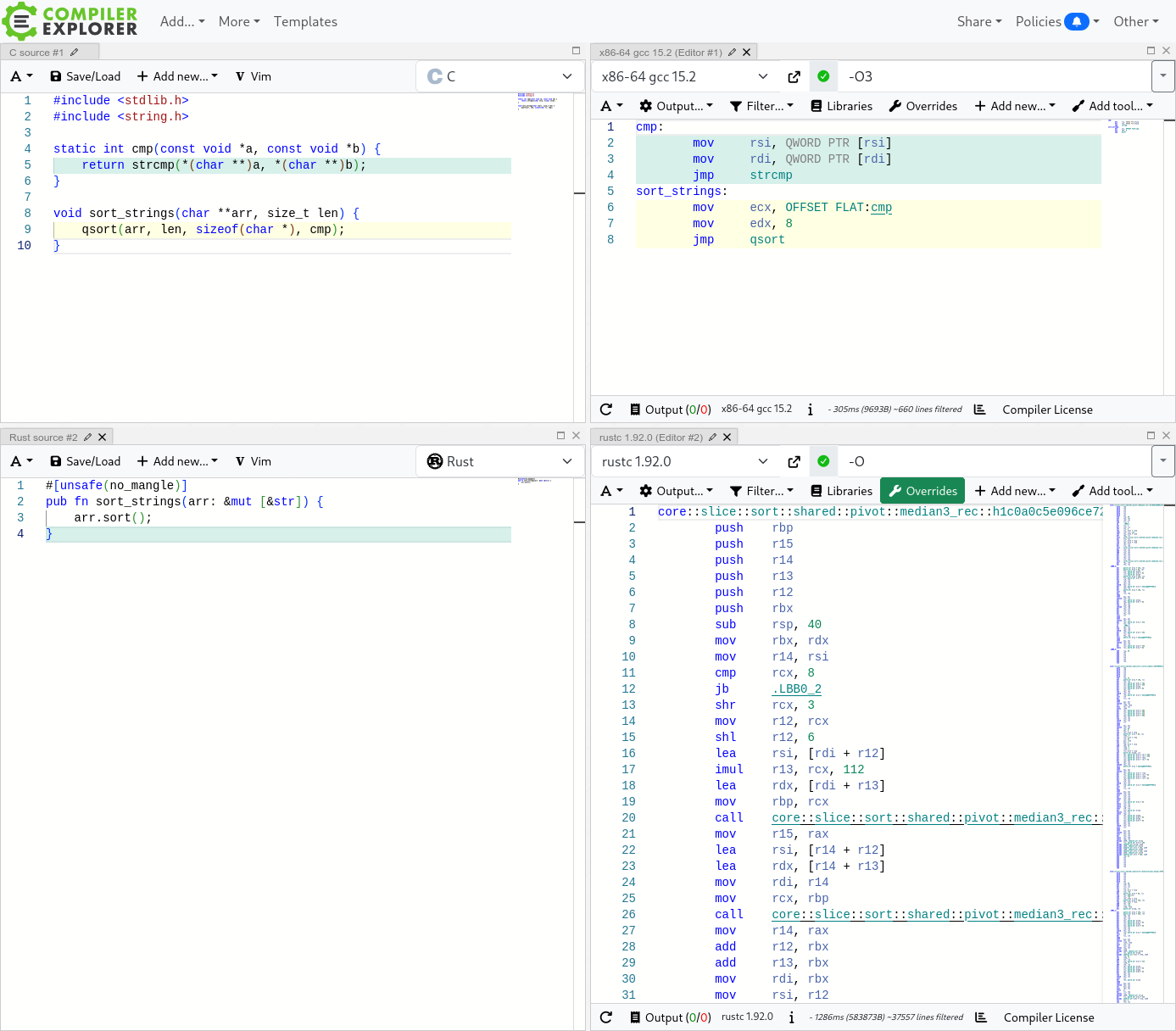Open policies notification bell
The width and height of the screenshot is (1176, 1031).
[1077, 22]
